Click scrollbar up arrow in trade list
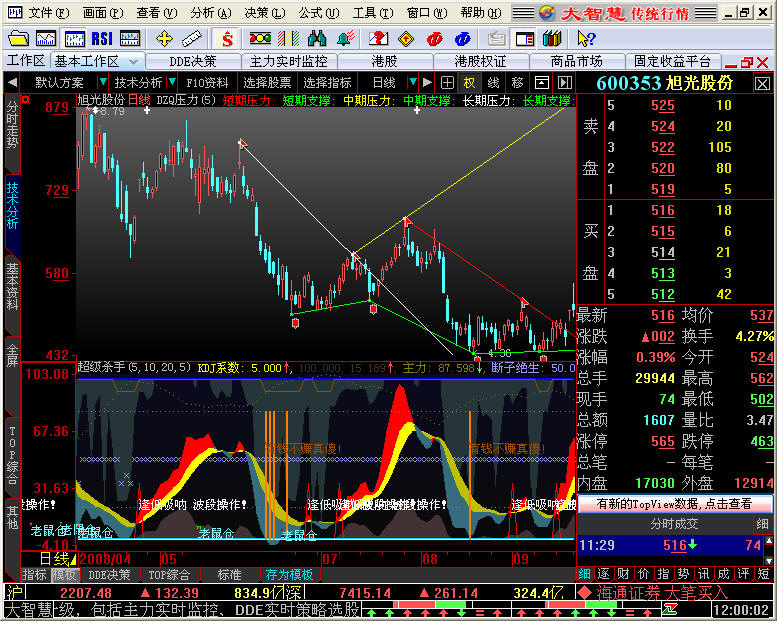The width and height of the screenshot is (777, 621). [769, 540]
